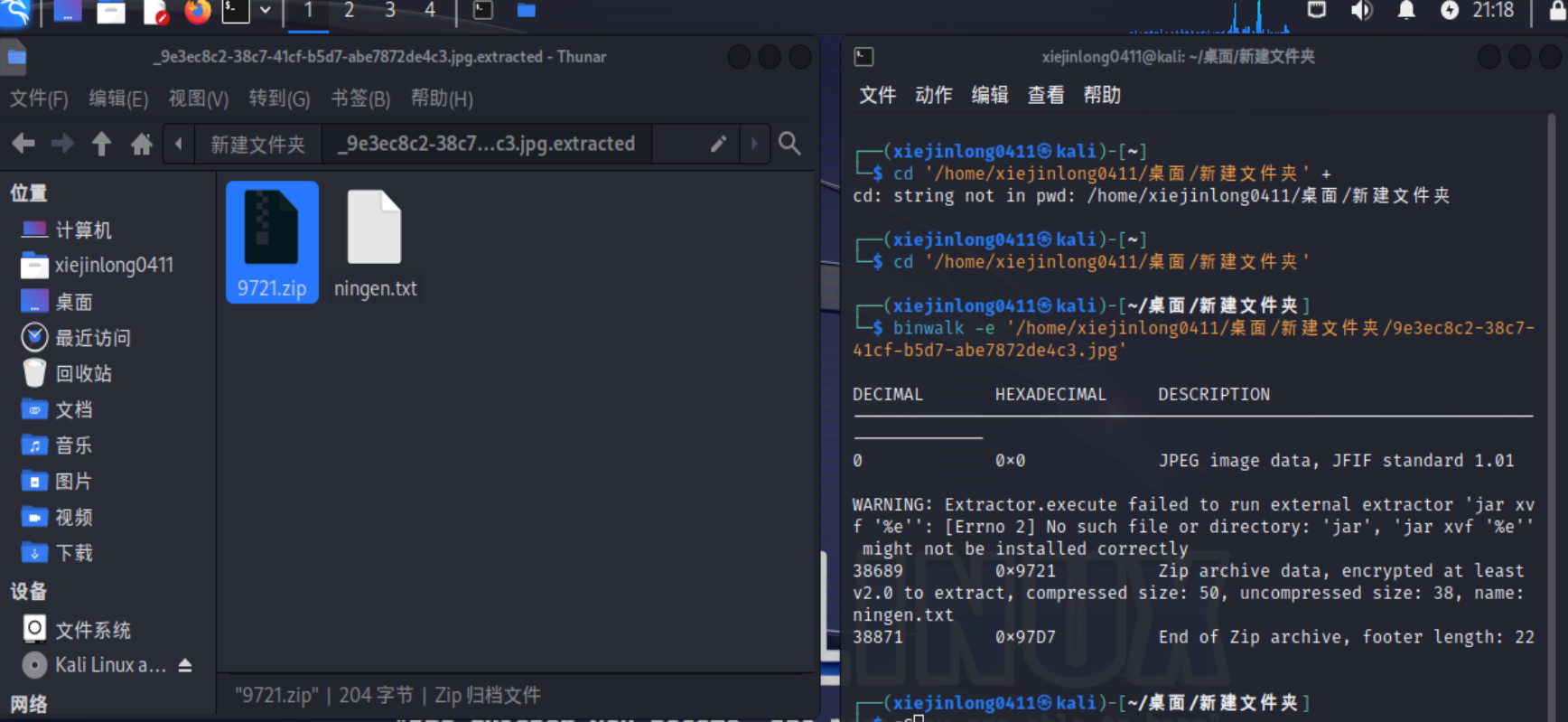Expand the terminal launcher dropdown arrow
The height and width of the screenshot is (722, 1568).
tap(266, 11)
